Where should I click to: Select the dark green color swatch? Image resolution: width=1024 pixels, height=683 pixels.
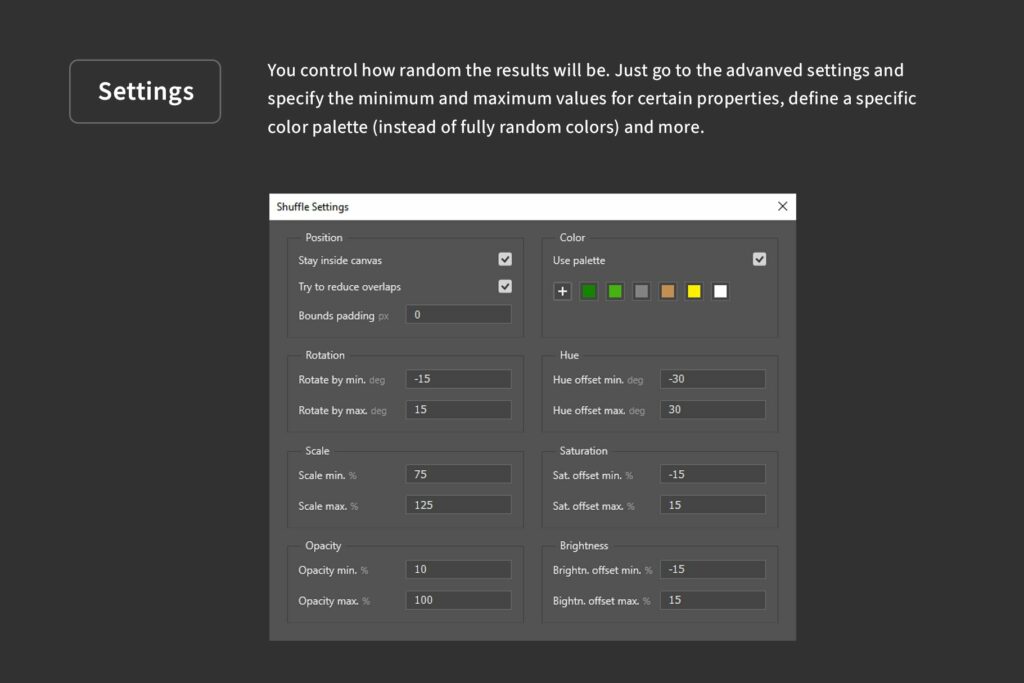588,291
